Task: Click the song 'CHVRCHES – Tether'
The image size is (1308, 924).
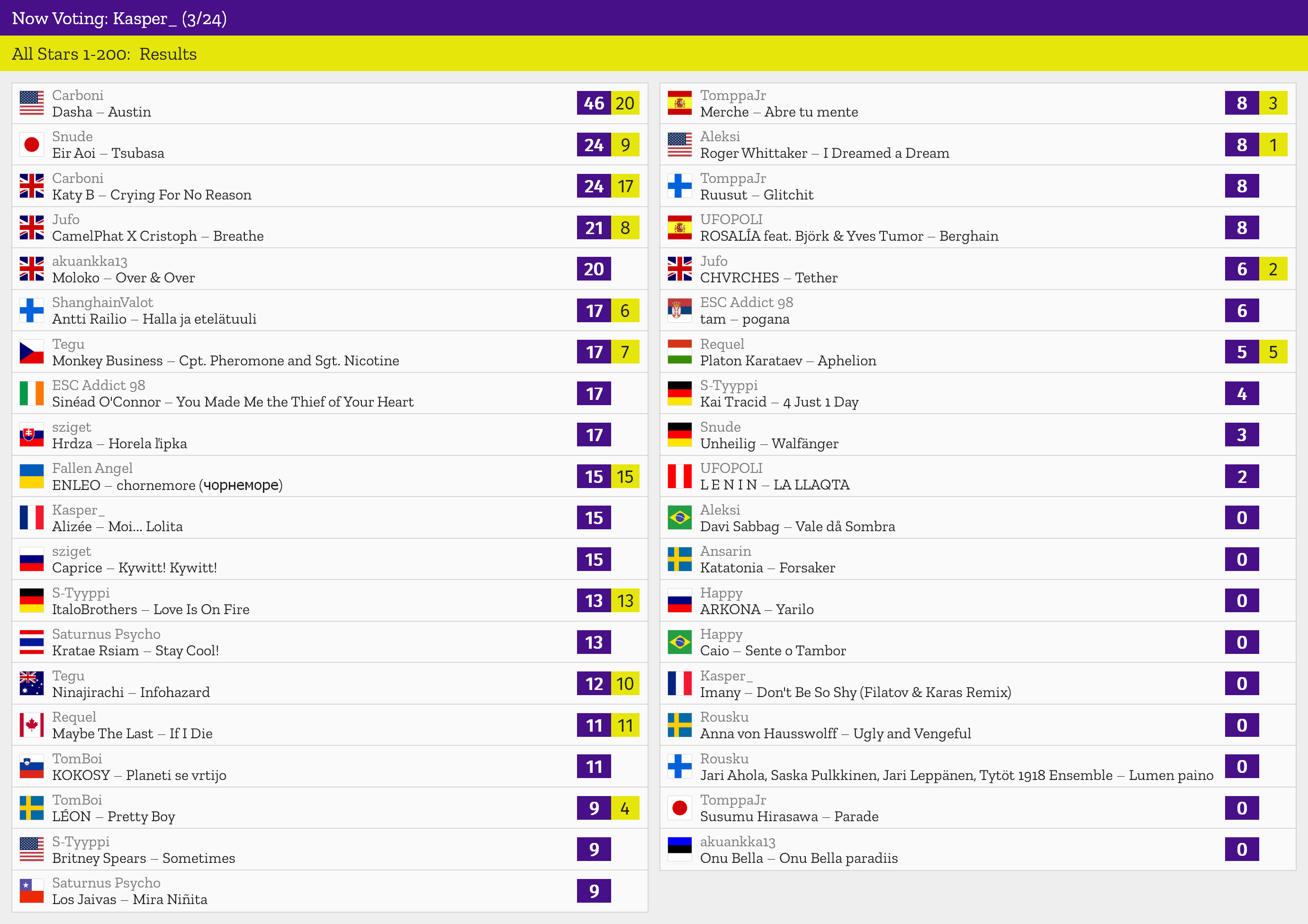Action: tap(768, 277)
